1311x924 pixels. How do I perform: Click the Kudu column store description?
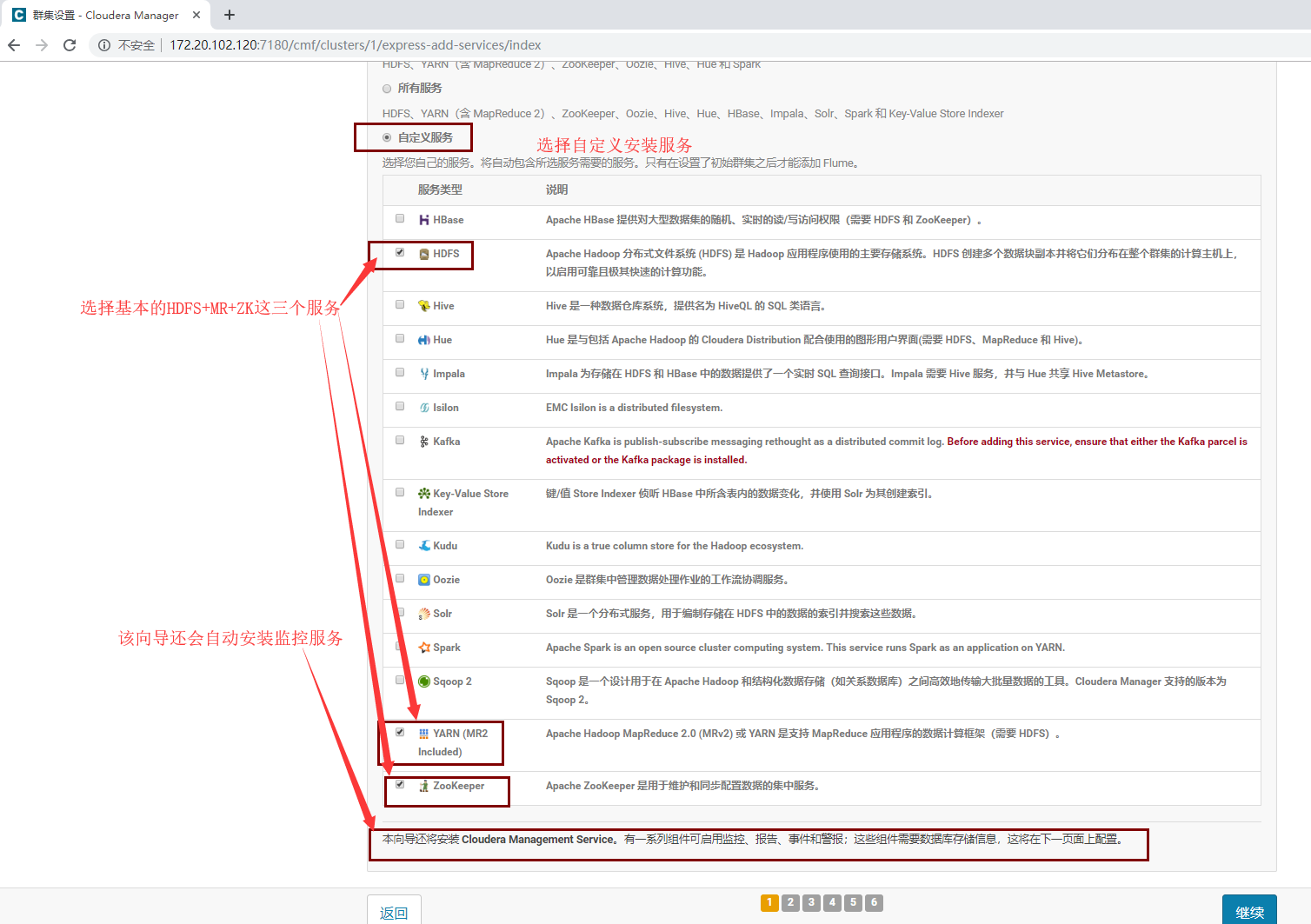[675, 546]
